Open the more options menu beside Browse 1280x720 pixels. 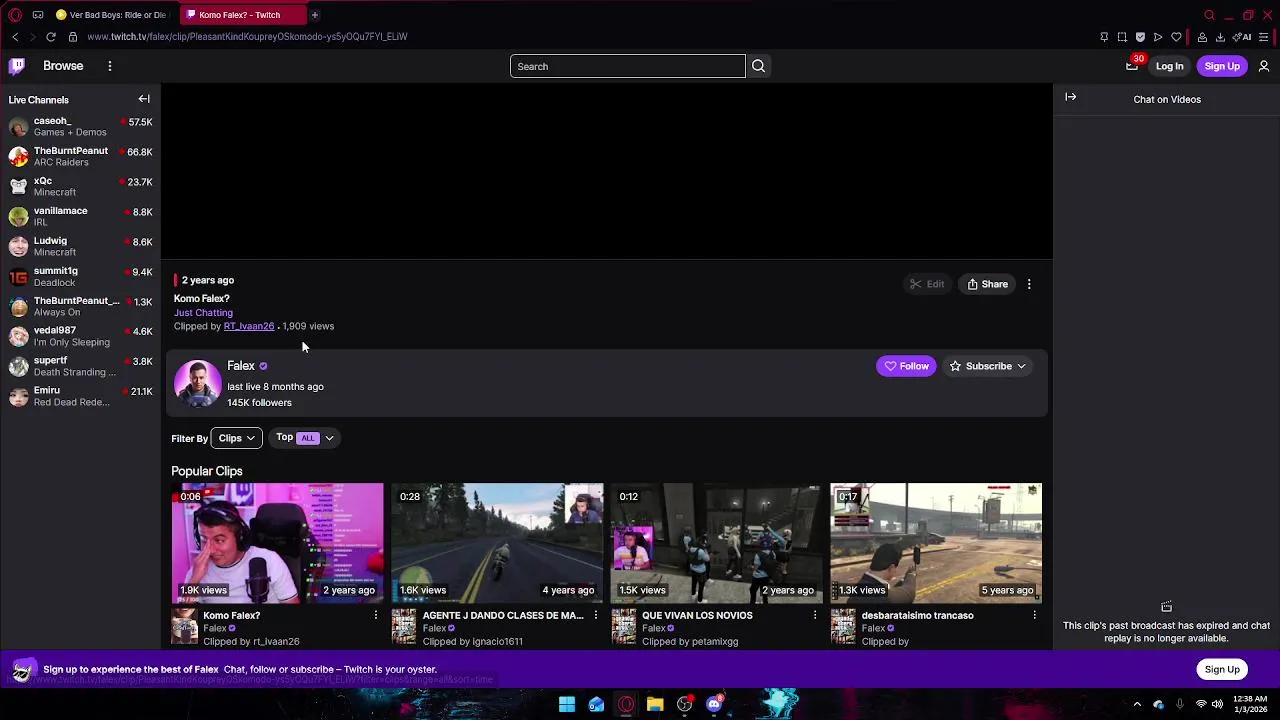point(110,66)
